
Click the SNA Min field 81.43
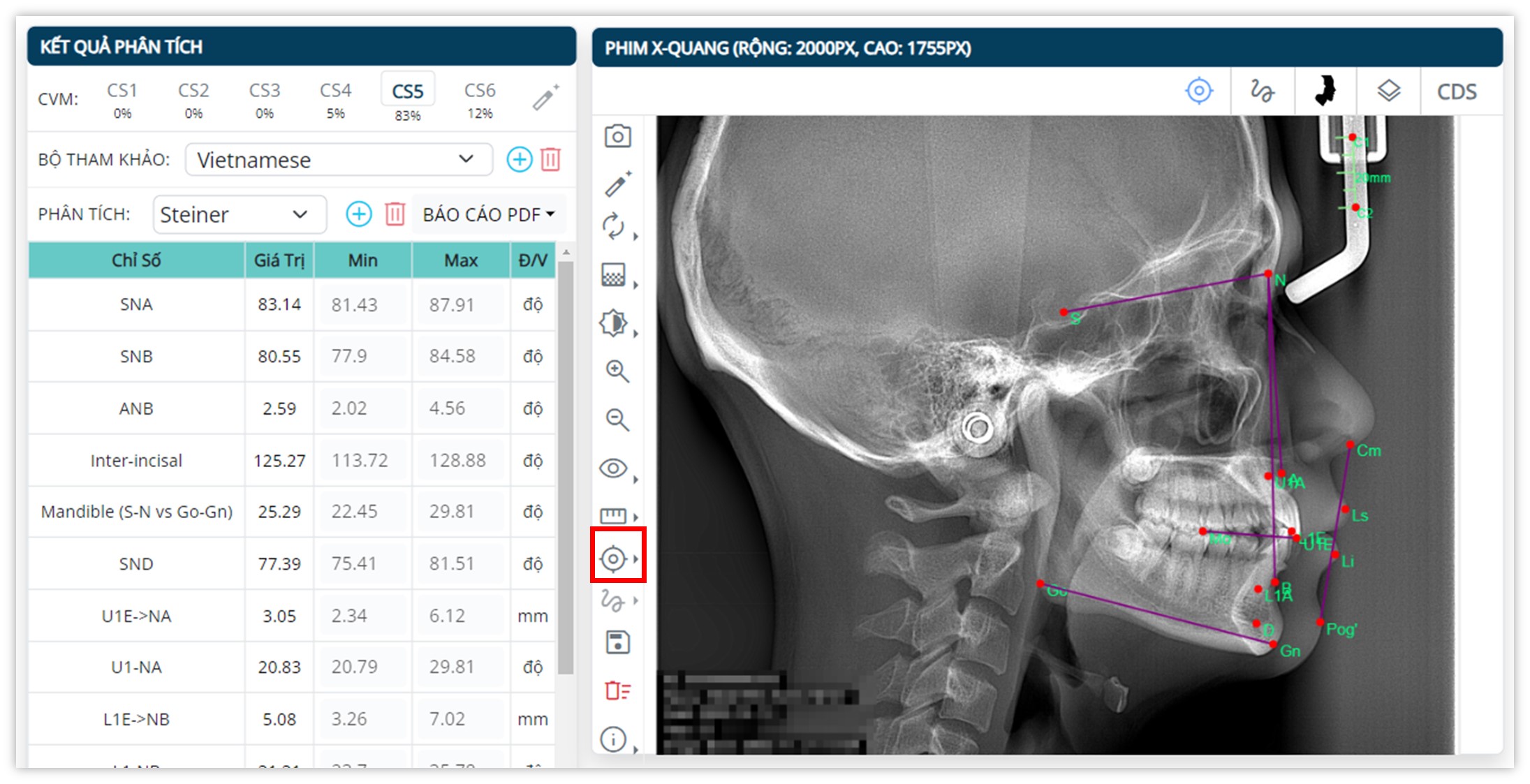click(363, 304)
